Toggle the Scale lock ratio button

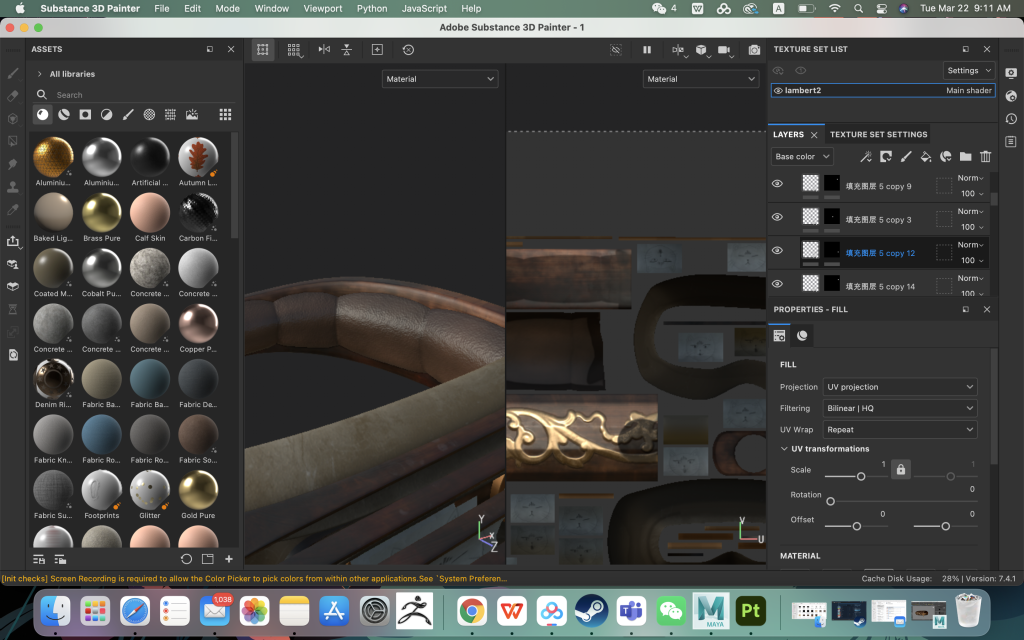901,469
